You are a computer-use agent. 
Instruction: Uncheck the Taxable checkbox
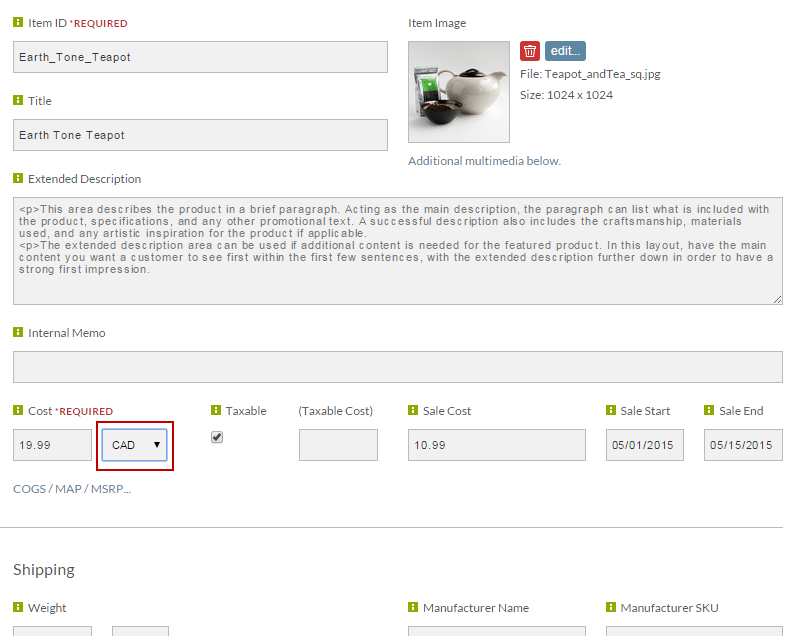217,437
